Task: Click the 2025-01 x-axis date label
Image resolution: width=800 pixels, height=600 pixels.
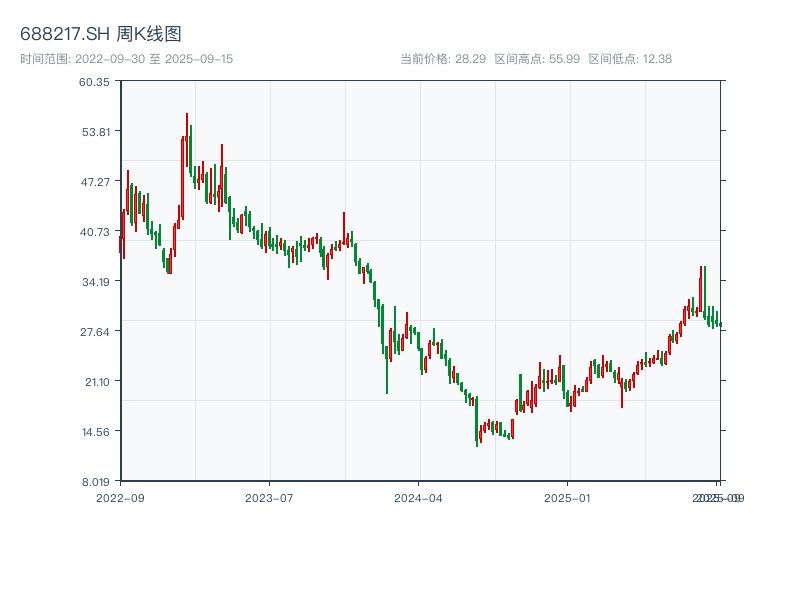Action: tap(568, 497)
